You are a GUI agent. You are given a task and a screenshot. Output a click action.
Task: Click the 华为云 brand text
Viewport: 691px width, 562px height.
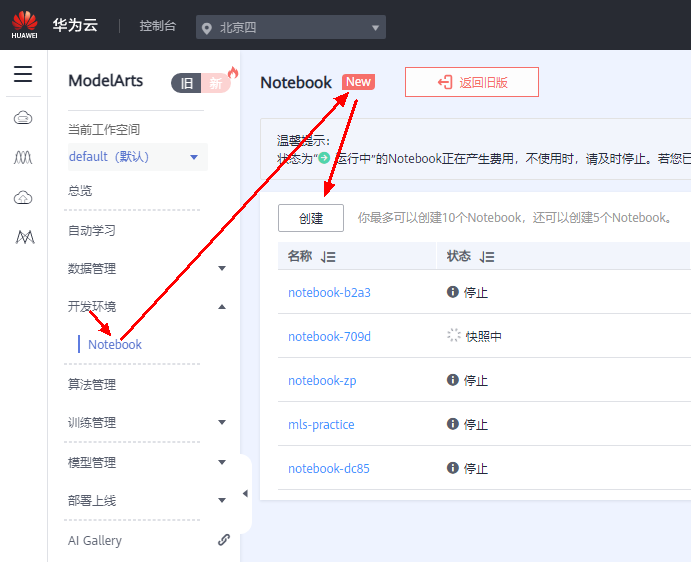pos(75,25)
